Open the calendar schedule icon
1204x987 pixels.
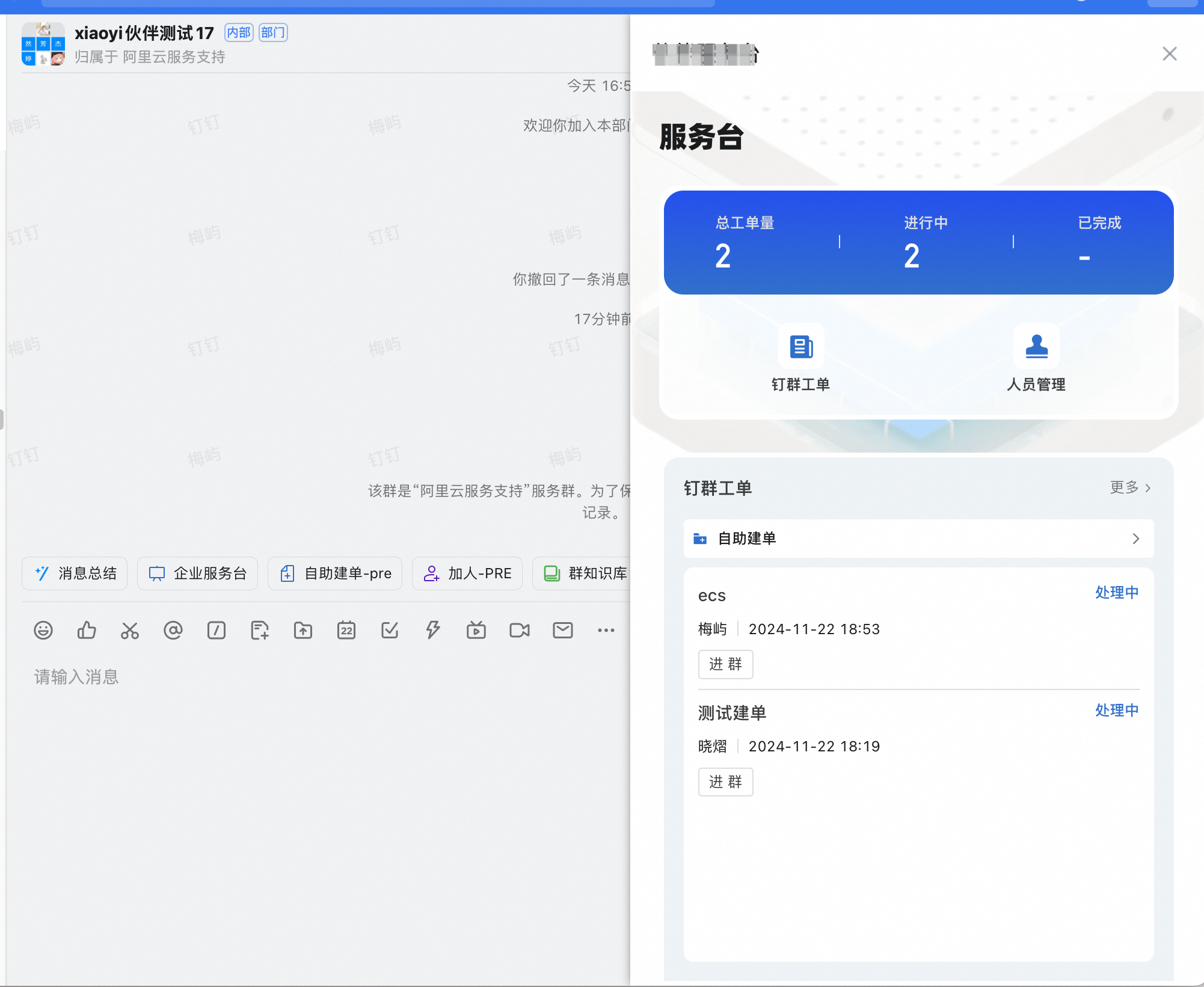(346, 630)
